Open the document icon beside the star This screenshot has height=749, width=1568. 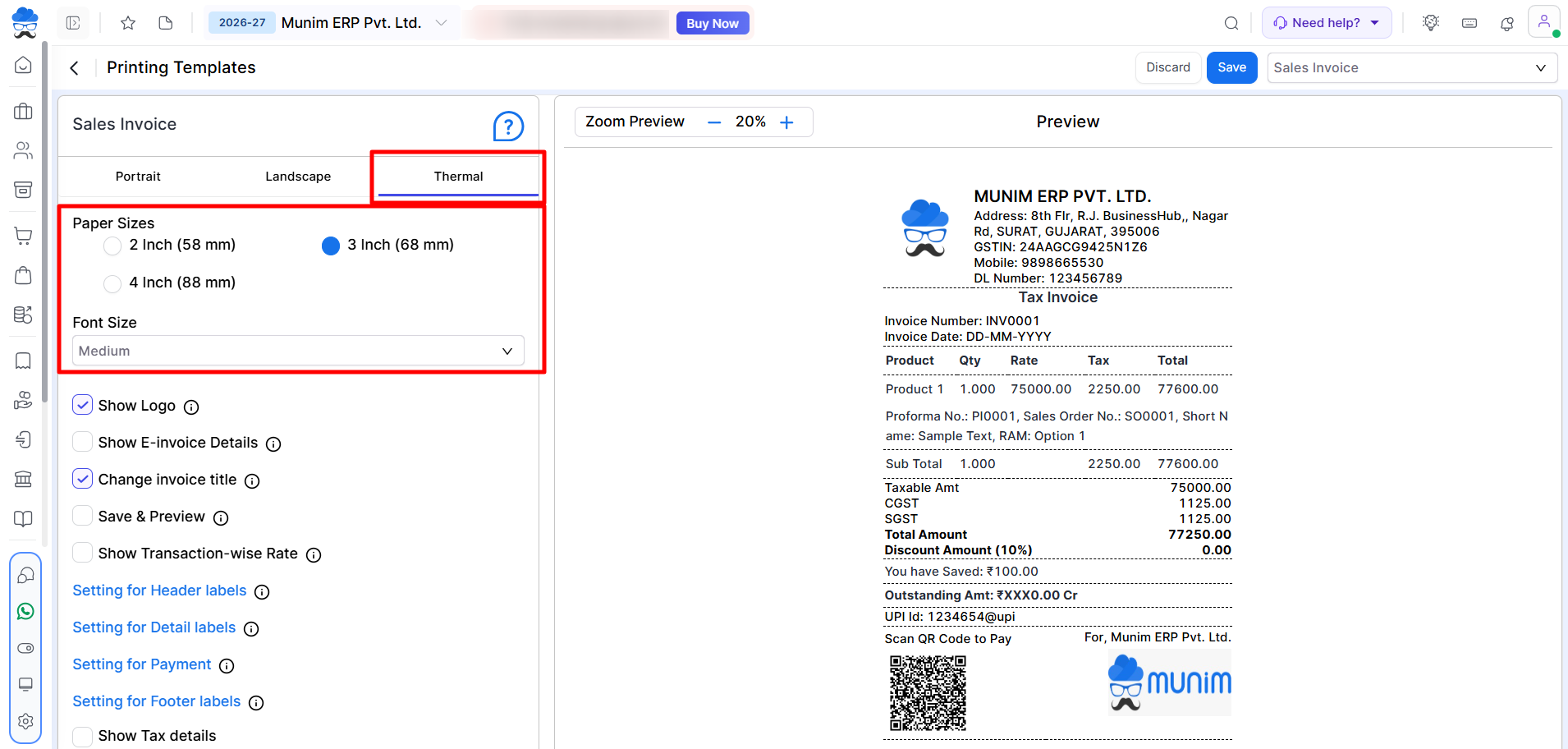166,23
